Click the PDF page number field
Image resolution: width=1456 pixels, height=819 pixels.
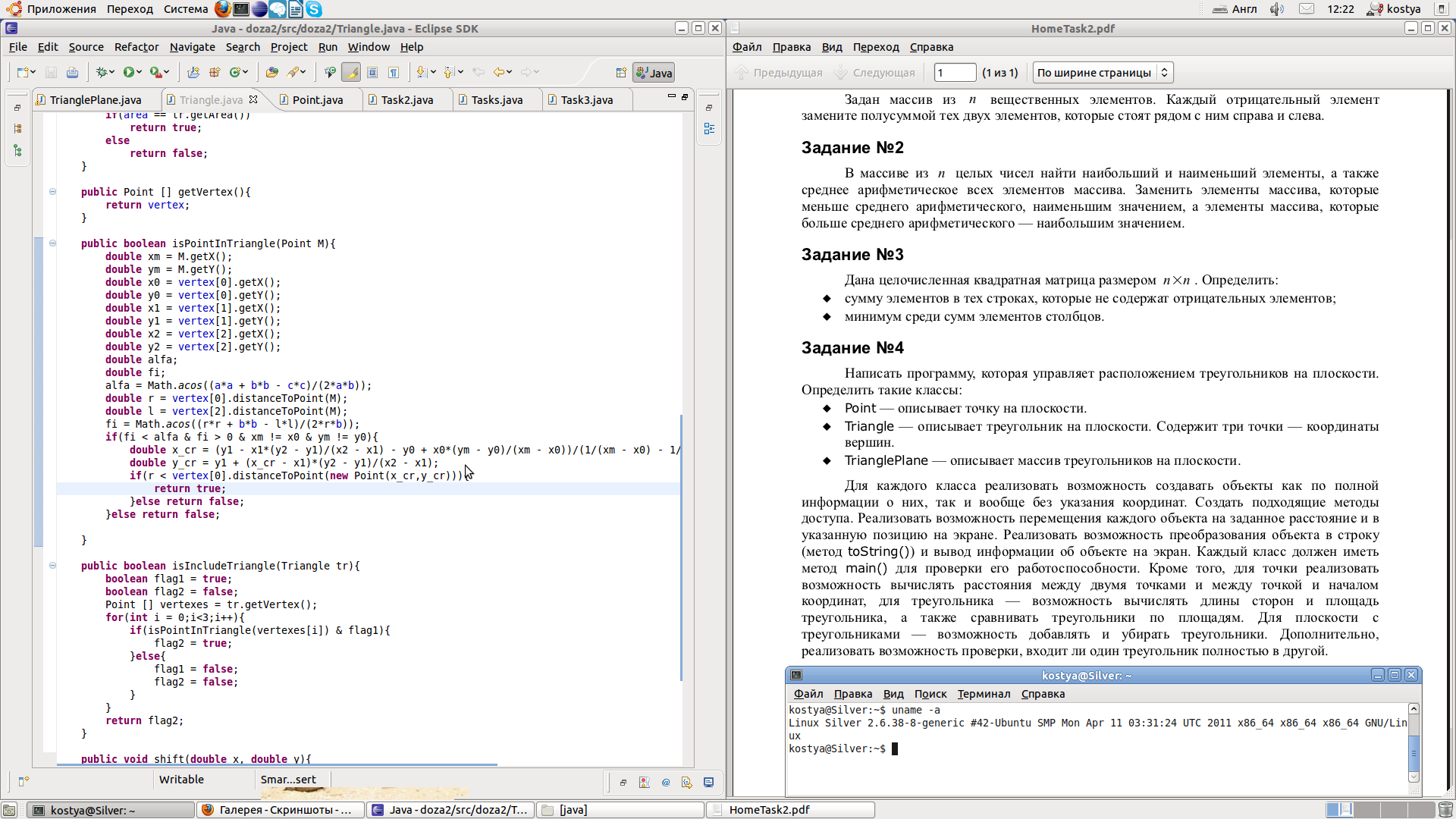pyautogui.click(x=954, y=73)
